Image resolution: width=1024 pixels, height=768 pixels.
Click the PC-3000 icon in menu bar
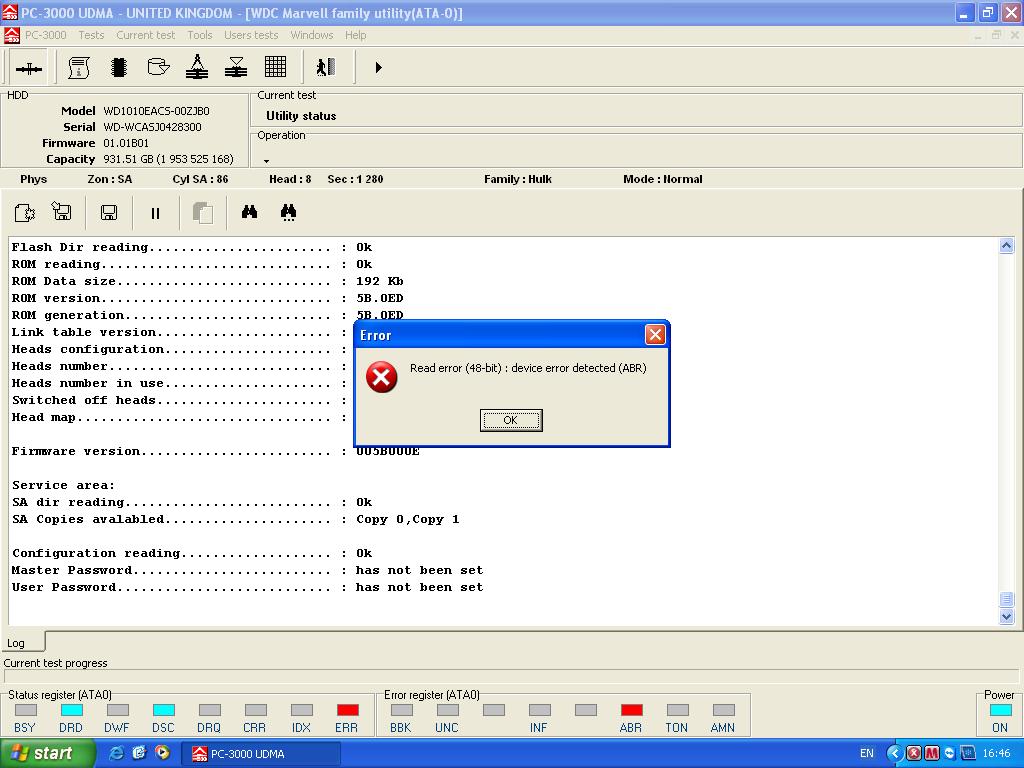[x=12, y=35]
